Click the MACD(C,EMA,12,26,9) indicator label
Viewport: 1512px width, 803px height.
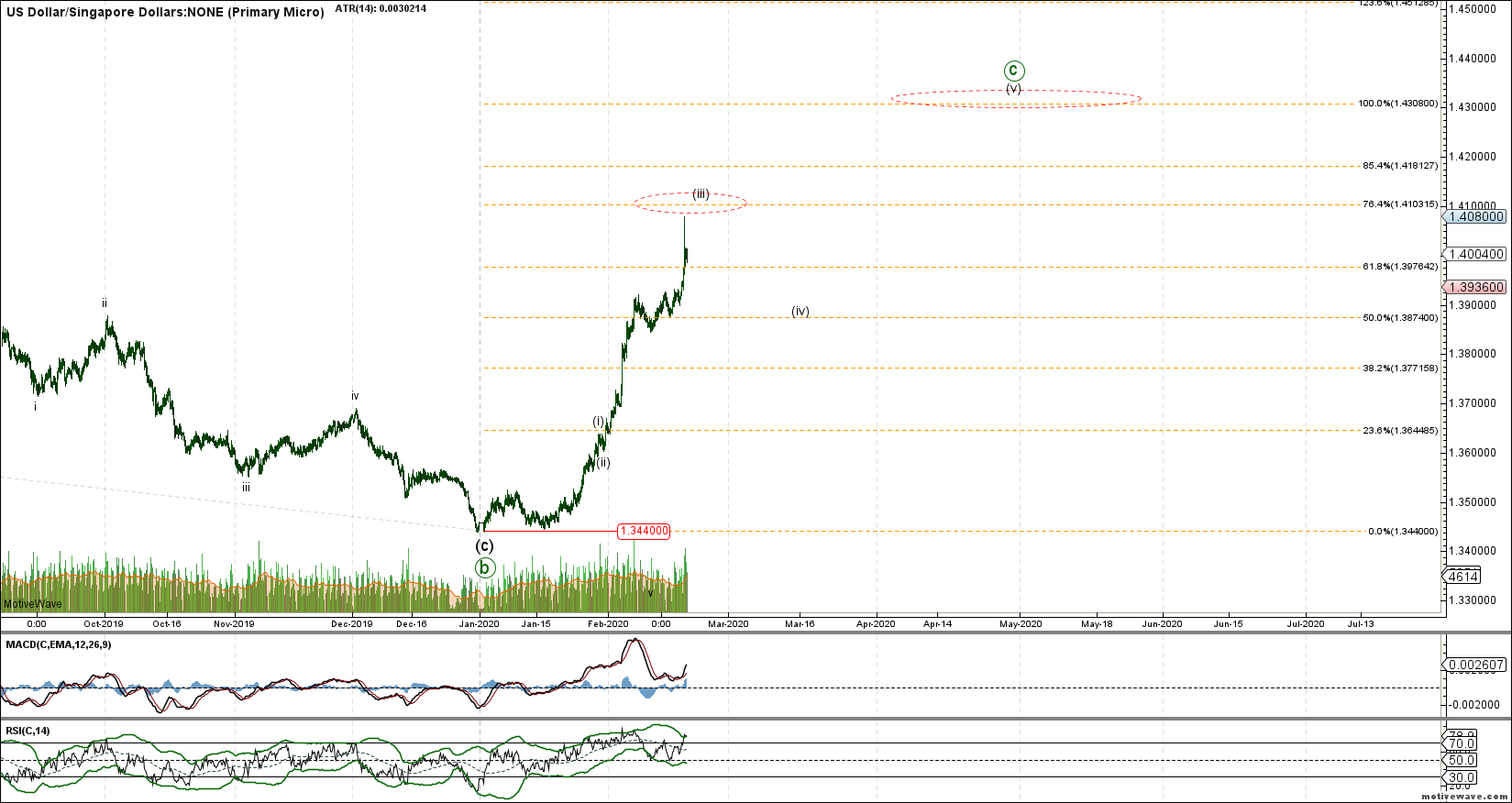59,644
